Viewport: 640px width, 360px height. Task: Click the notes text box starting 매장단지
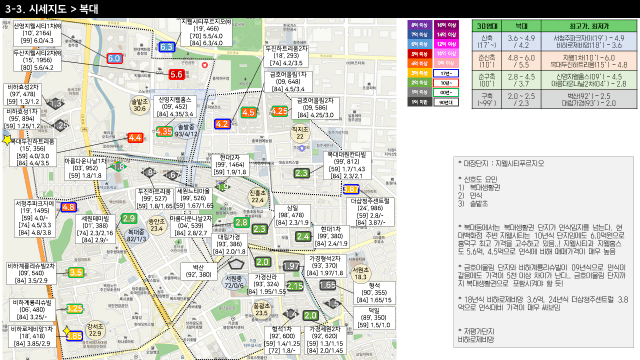pyautogui.click(x=543, y=252)
